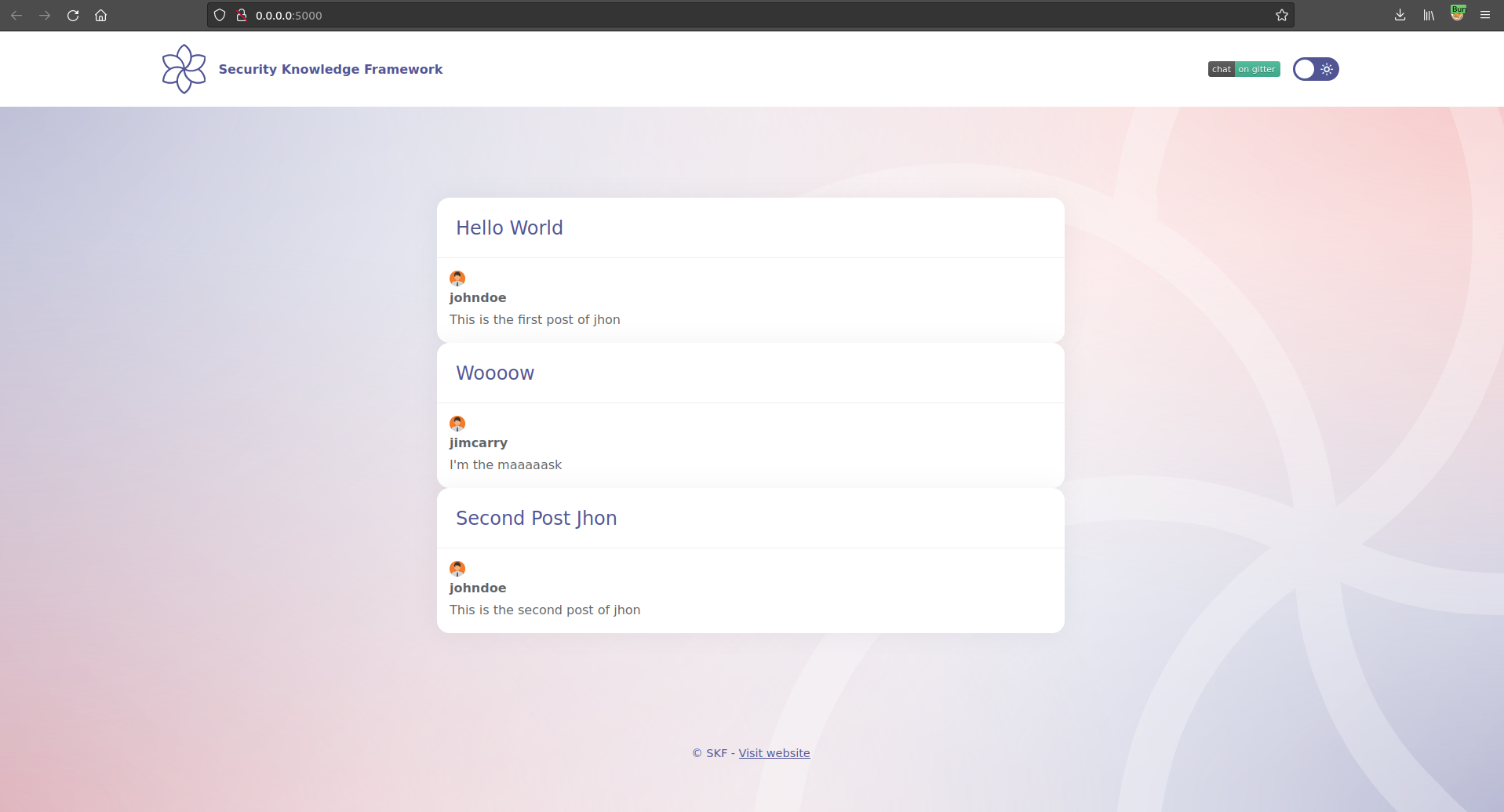
Task: Select the Woooow post heading
Action: point(495,373)
